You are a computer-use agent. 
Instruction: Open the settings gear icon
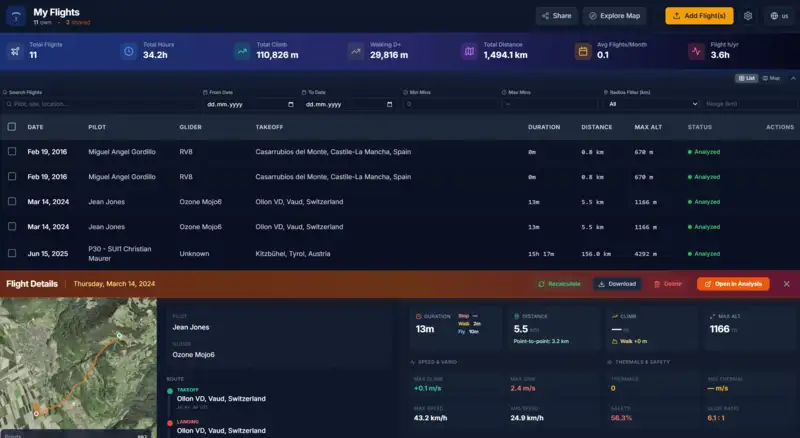click(x=748, y=16)
